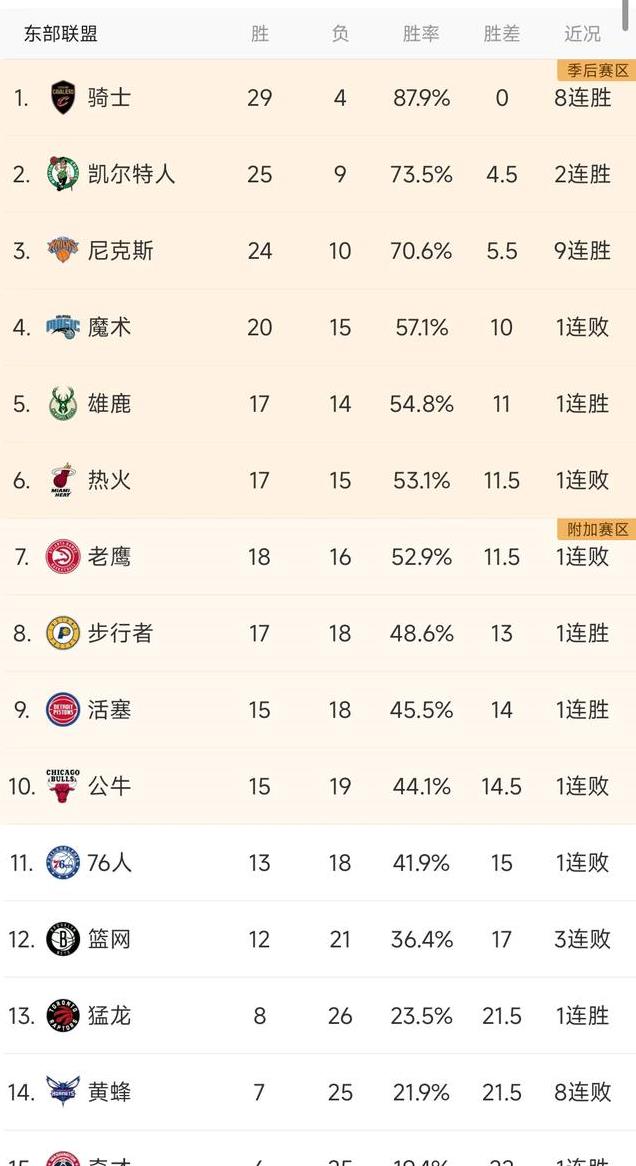Open the 76ers team logo
Image resolution: width=636 pixels, height=1166 pixels.
(63, 863)
